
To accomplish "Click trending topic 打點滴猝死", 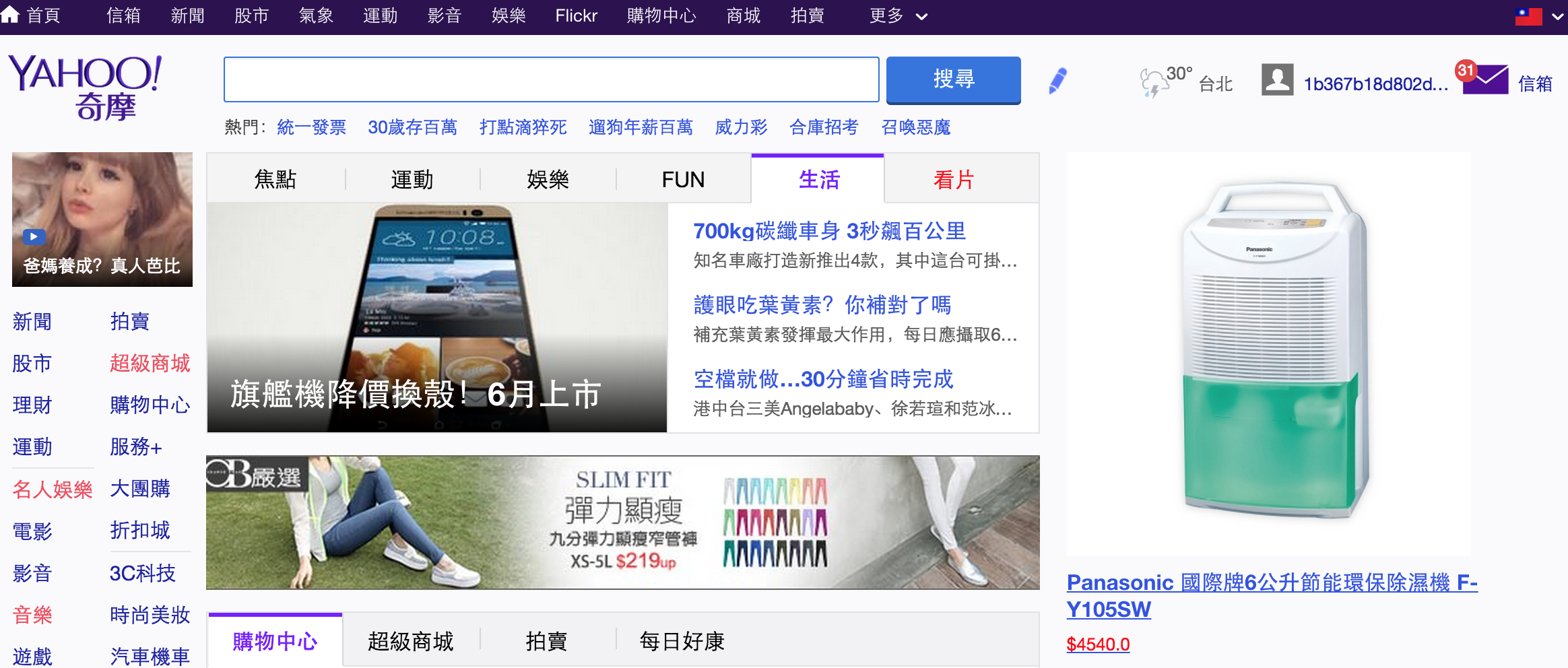I will tap(523, 127).
